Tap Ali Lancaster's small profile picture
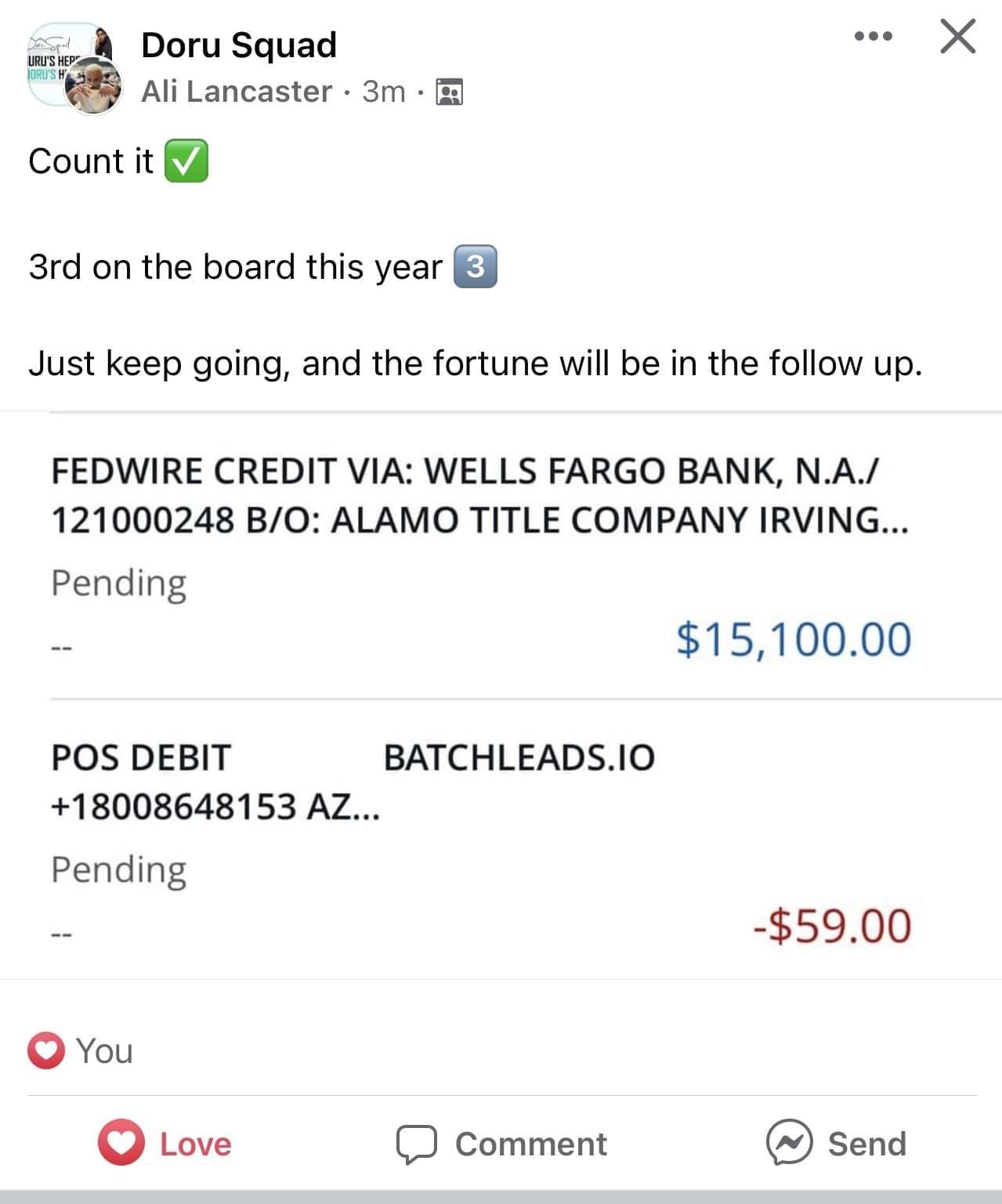Image resolution: width=1002 pixels, height=1204 pixels. click(x=93, y=86)
